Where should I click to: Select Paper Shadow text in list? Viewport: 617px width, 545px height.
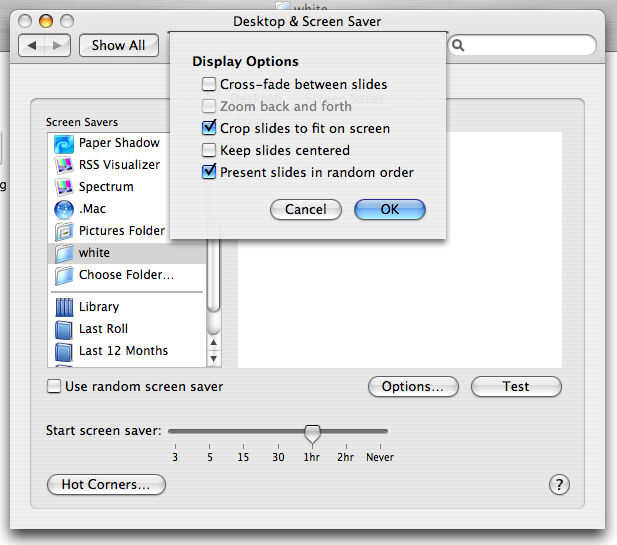[119, 142]
